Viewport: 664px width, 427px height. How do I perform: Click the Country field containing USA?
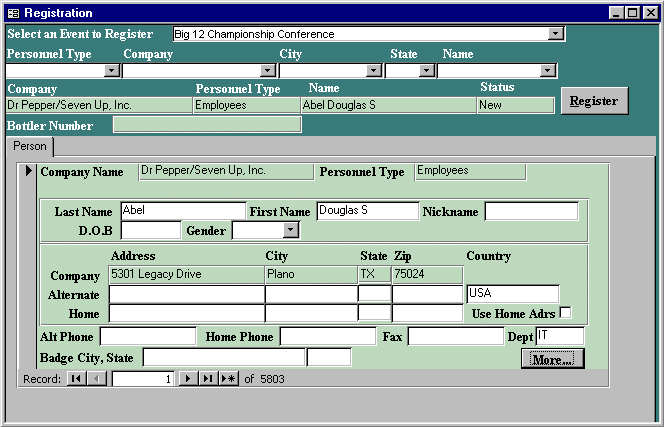pos(513,294)
